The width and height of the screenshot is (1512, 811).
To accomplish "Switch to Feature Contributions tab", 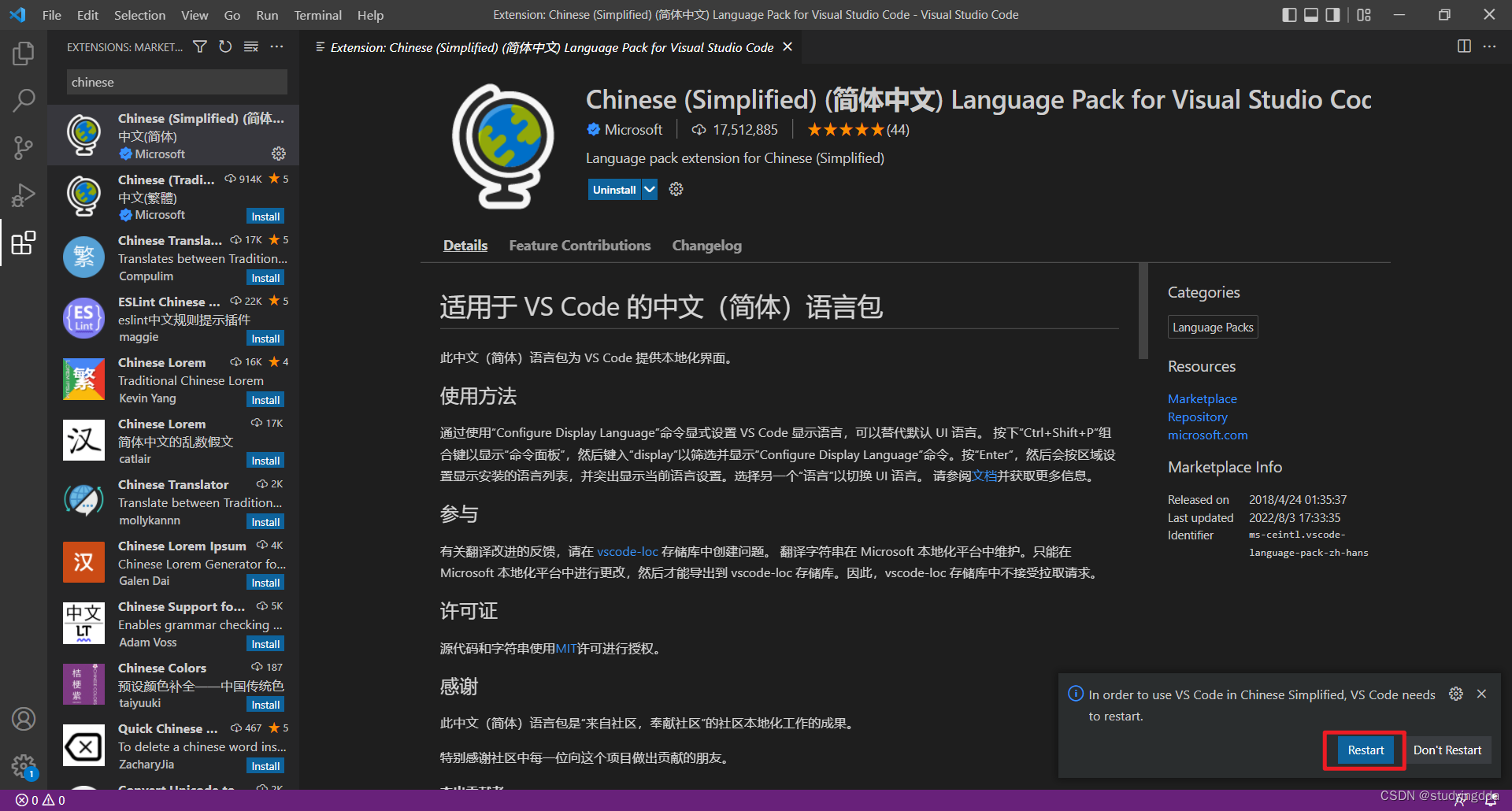I will tap(580, 246).
